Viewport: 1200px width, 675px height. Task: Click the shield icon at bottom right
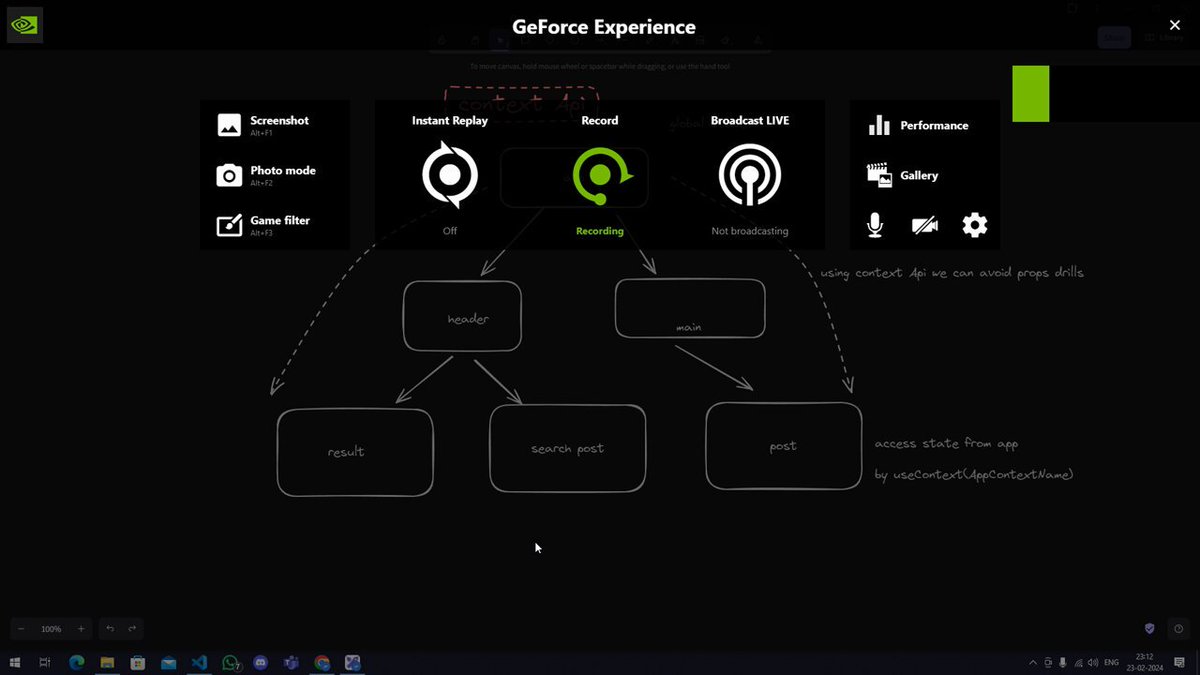pos(1150,629)
